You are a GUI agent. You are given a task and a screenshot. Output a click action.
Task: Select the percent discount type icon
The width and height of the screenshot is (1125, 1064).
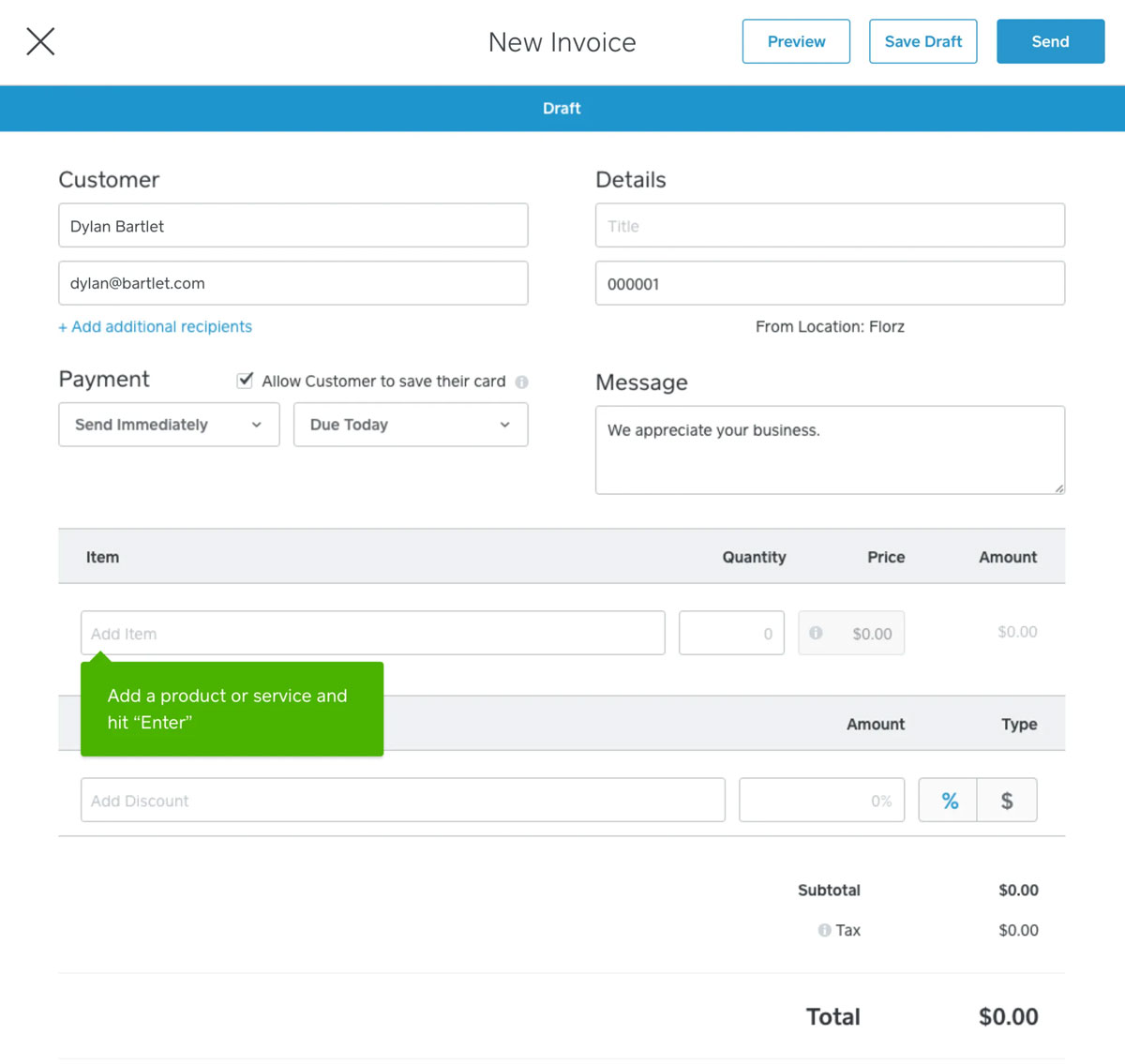[x=950, y=800]
